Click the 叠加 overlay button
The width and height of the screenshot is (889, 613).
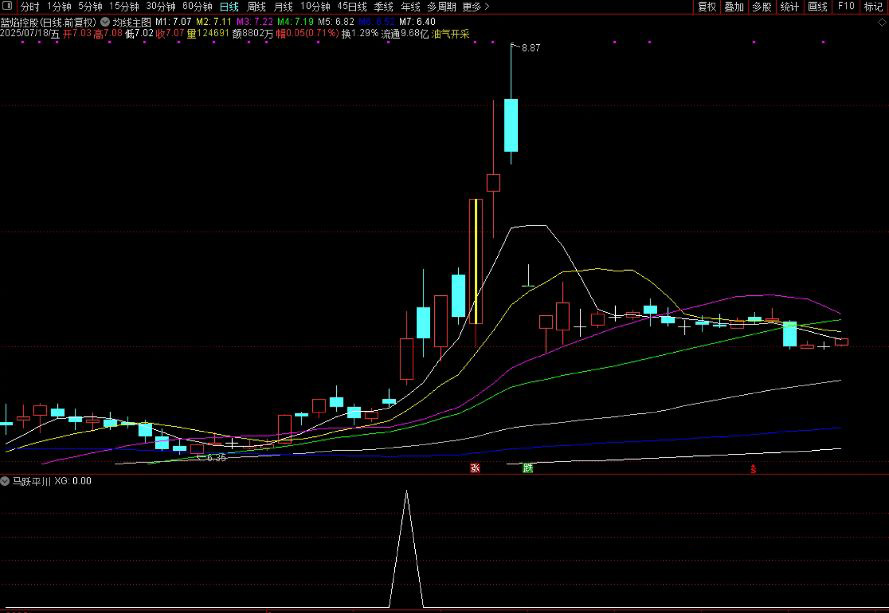coord(734,6)
